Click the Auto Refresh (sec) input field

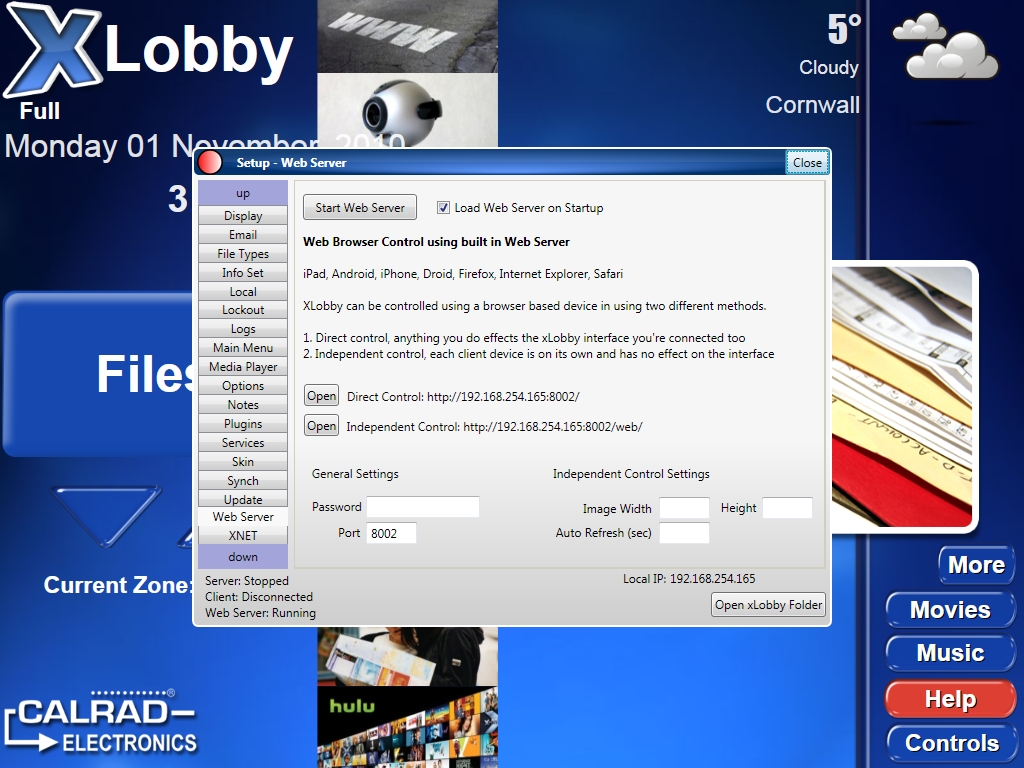[x=684, y=533]
